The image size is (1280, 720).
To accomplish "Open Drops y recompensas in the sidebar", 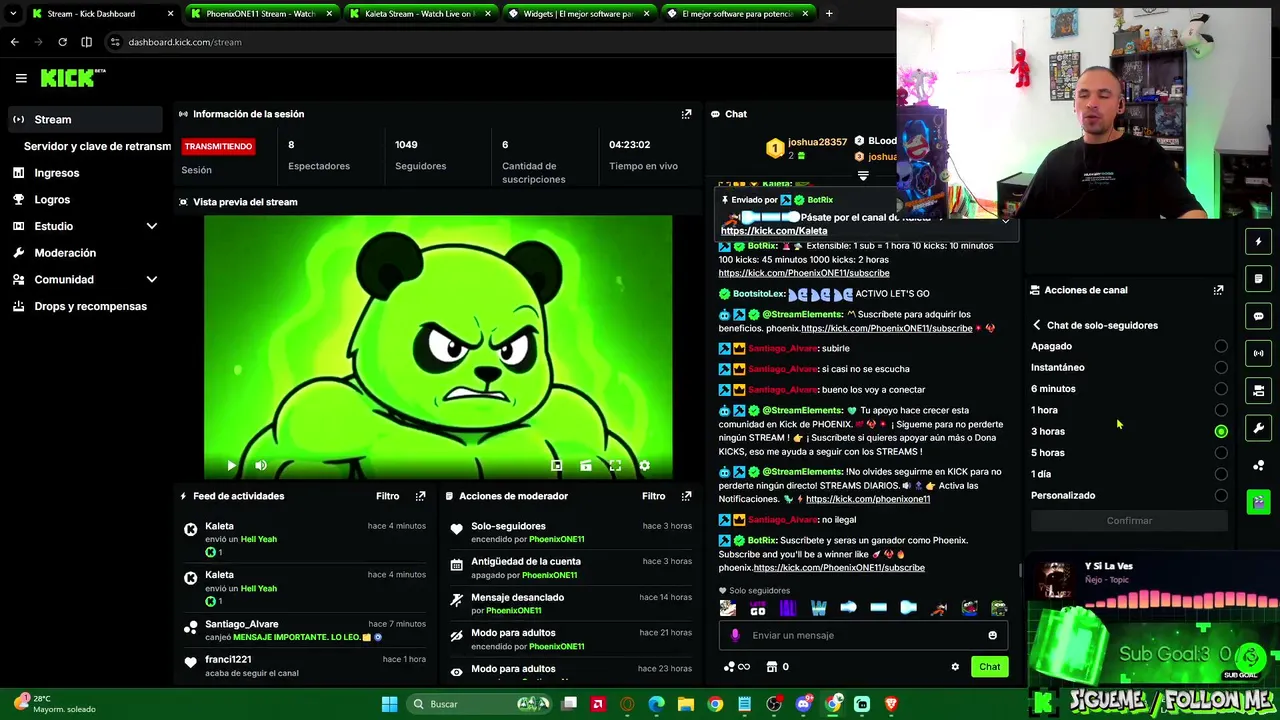I will 83,306.
